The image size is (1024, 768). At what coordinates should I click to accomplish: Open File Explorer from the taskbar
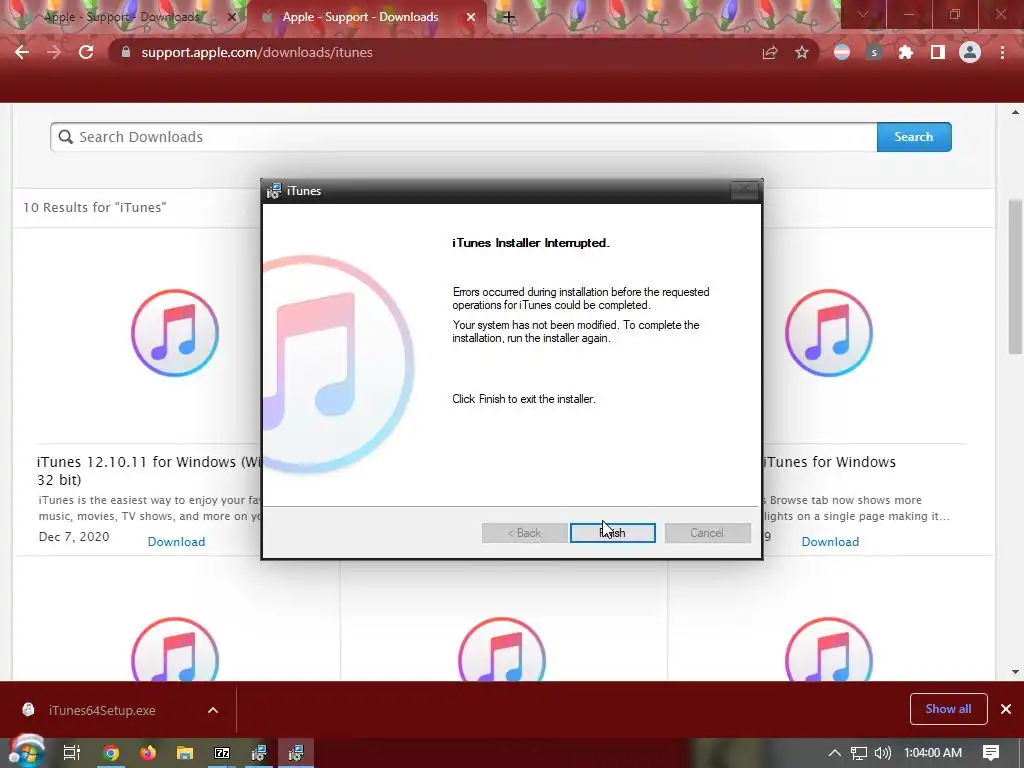(185, 753)
